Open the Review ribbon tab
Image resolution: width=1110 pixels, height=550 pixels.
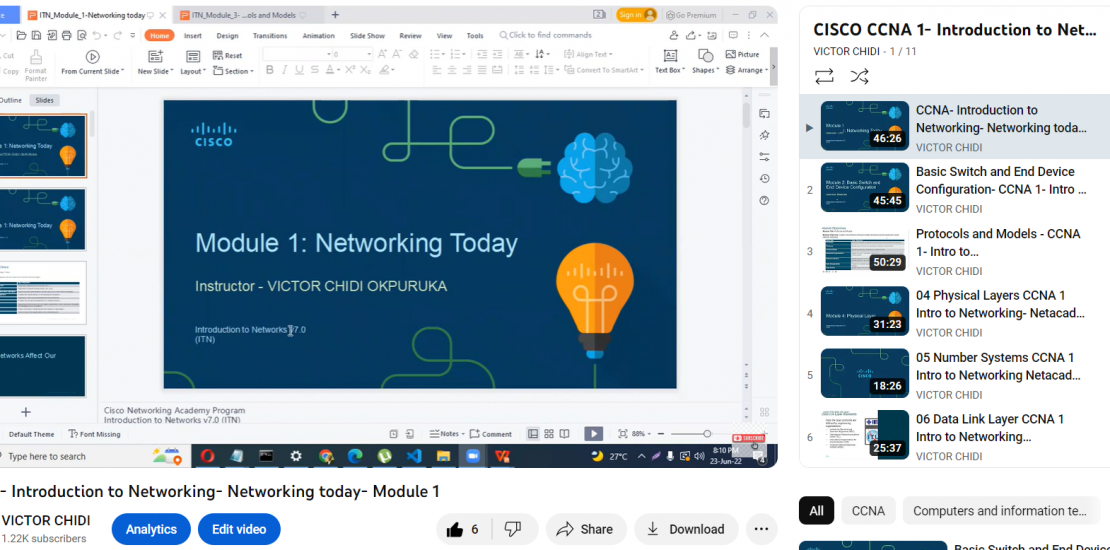(411, 35)
